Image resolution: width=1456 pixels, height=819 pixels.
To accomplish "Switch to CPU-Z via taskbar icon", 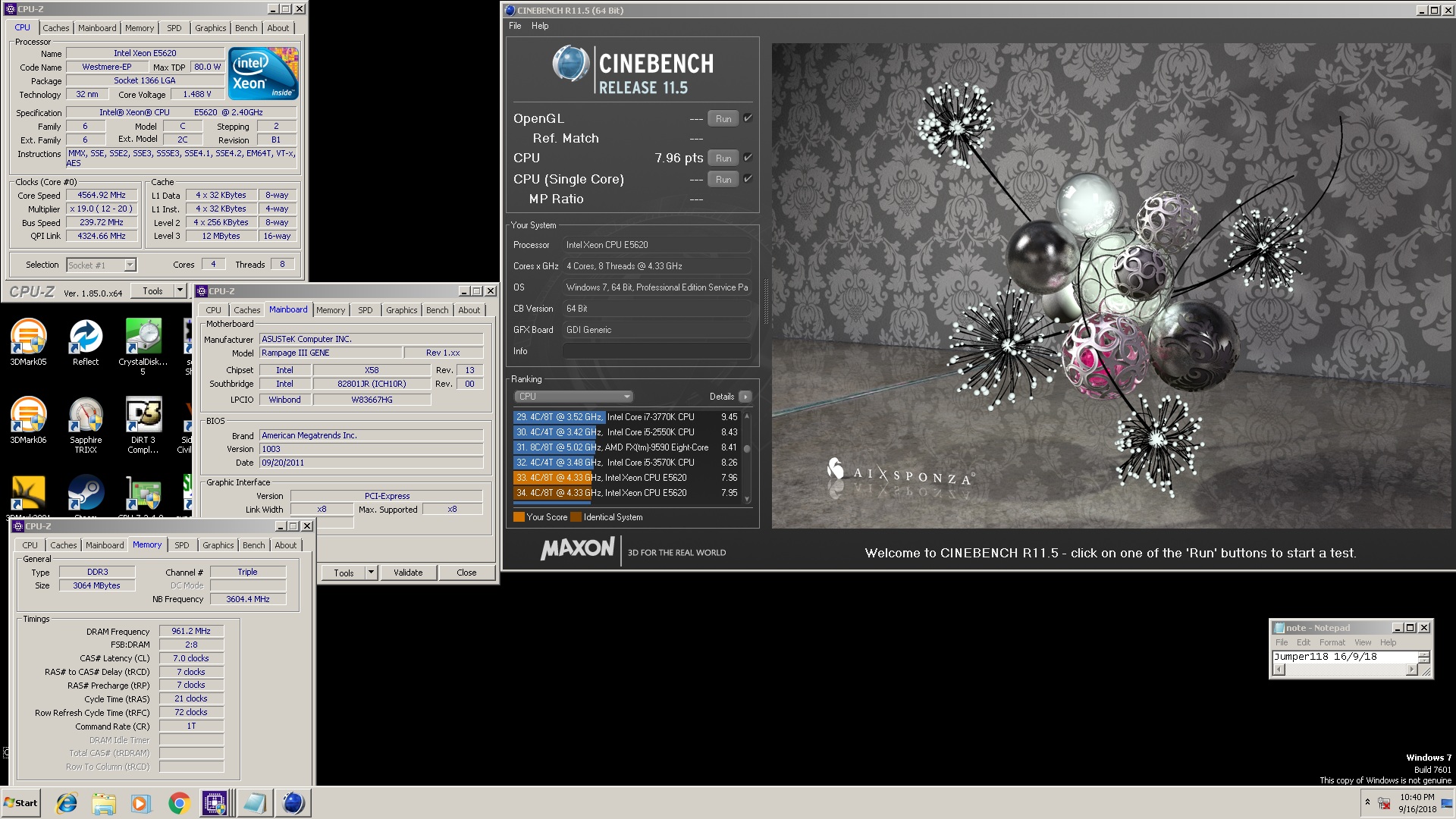I will coord(215,803).
